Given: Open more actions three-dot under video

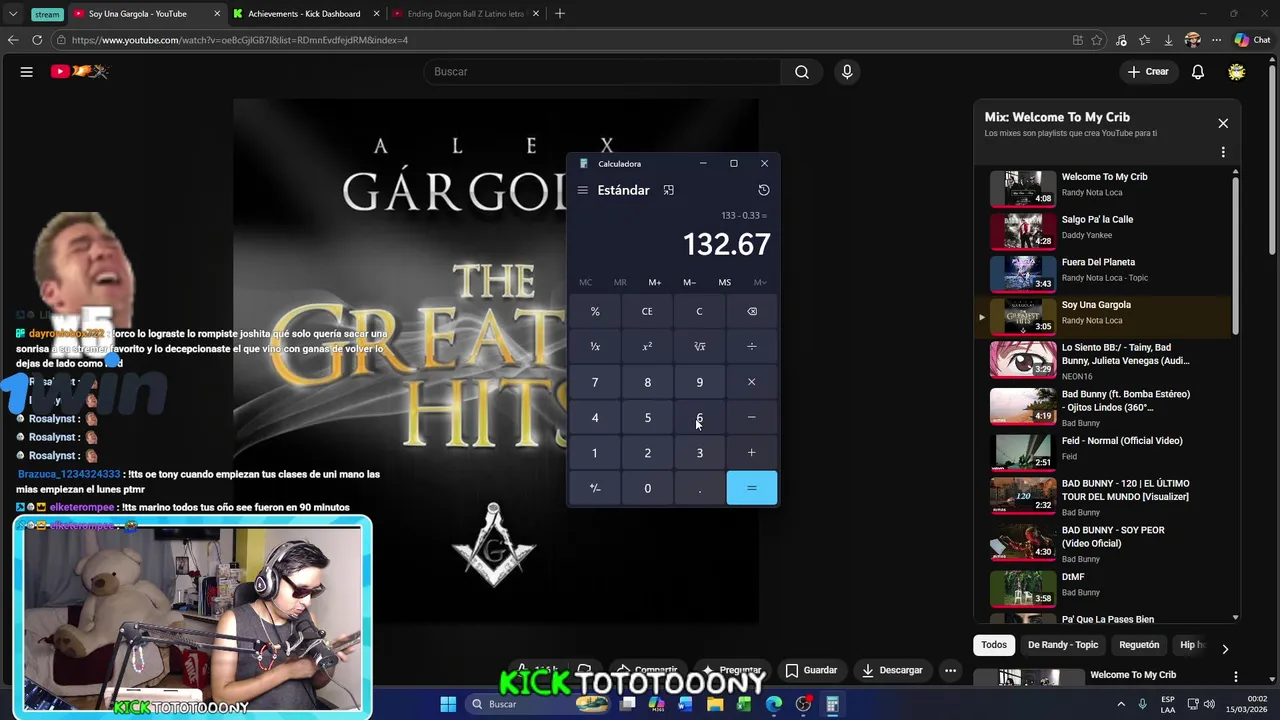Looking at the screenshot, I should (951, 670).
